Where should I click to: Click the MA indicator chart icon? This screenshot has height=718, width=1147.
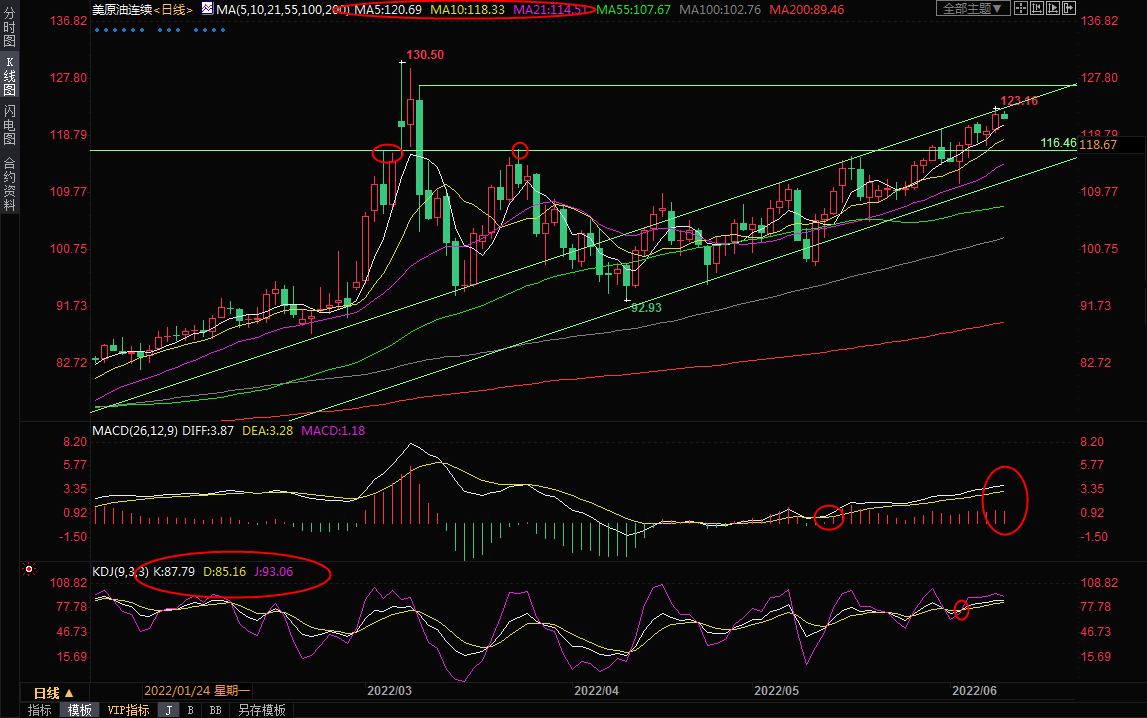207,9
